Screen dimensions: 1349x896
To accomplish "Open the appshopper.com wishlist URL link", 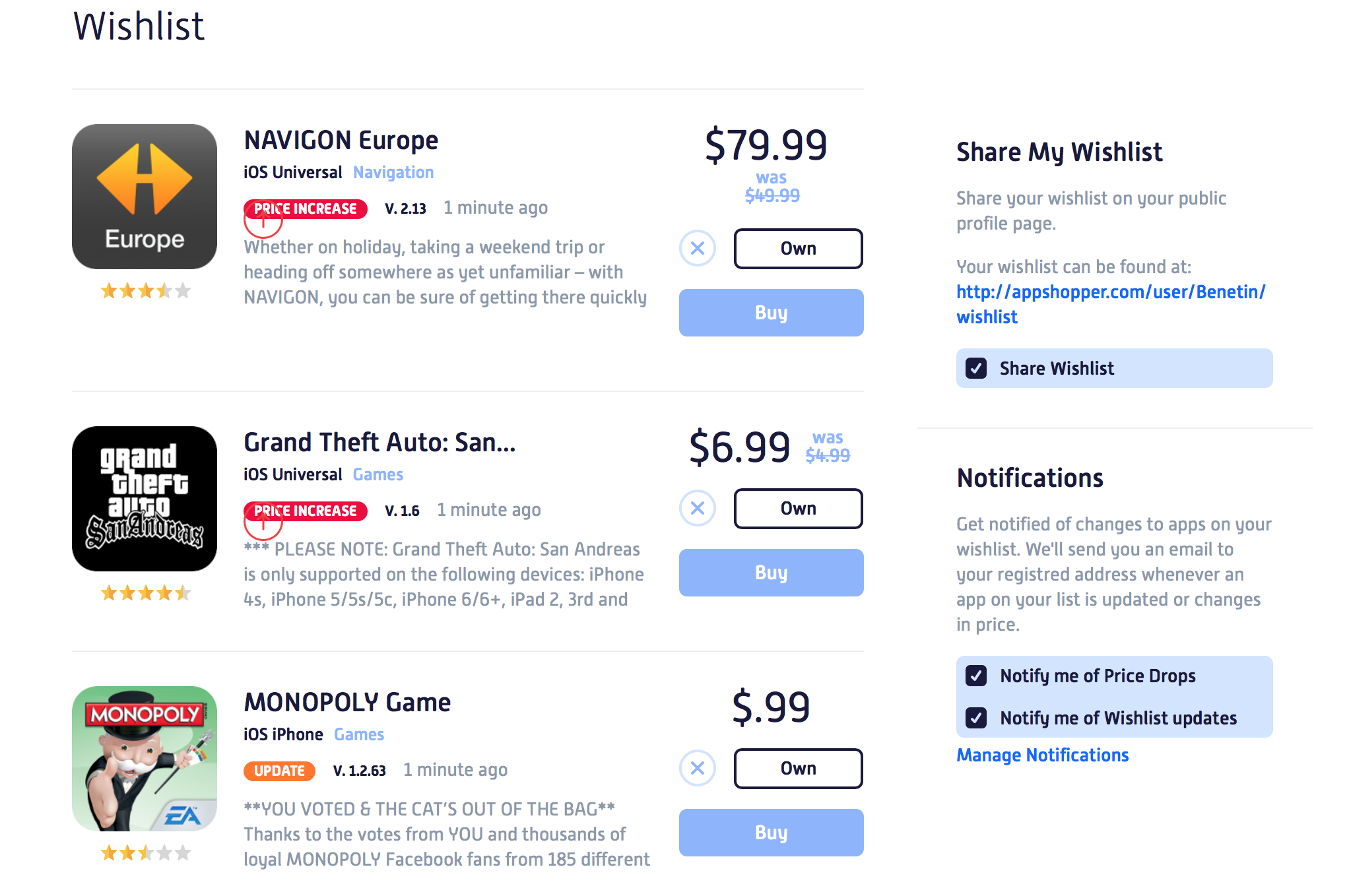I will click(x=1111, y=304).
